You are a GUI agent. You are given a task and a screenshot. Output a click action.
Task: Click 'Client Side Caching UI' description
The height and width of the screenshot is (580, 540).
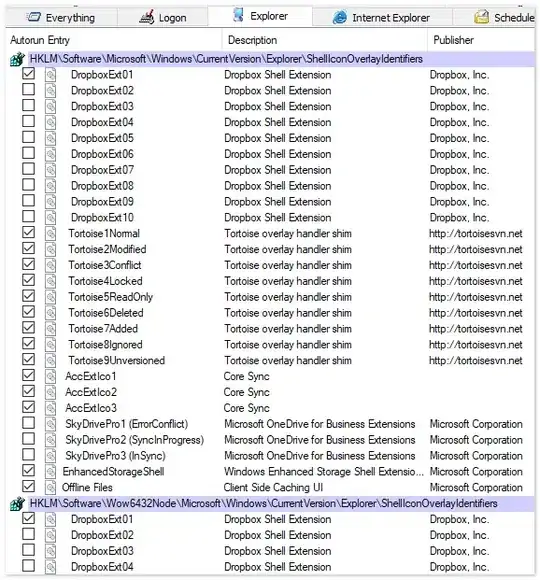click(x=273, y=488)
